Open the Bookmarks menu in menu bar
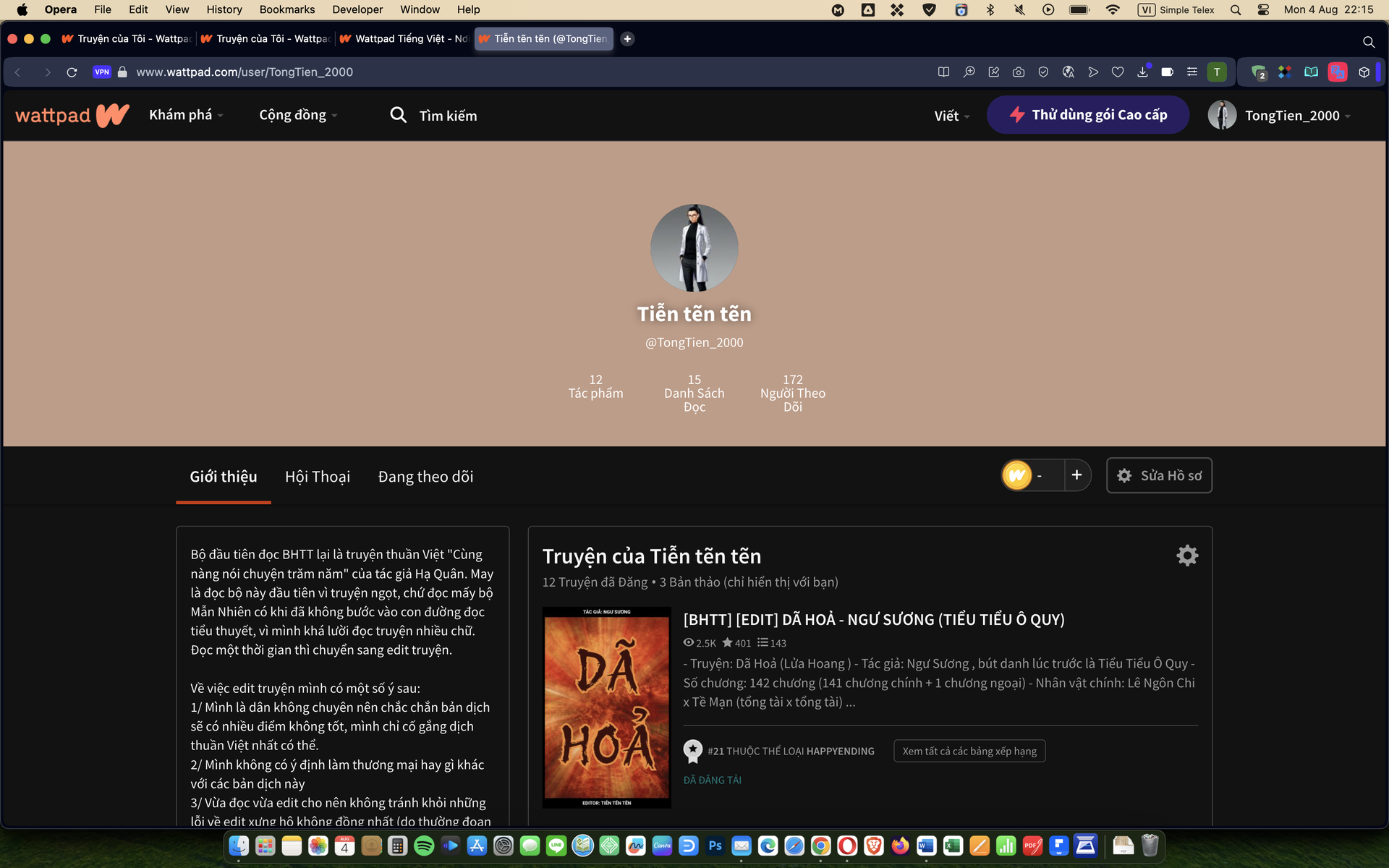 tap(286, 9)
